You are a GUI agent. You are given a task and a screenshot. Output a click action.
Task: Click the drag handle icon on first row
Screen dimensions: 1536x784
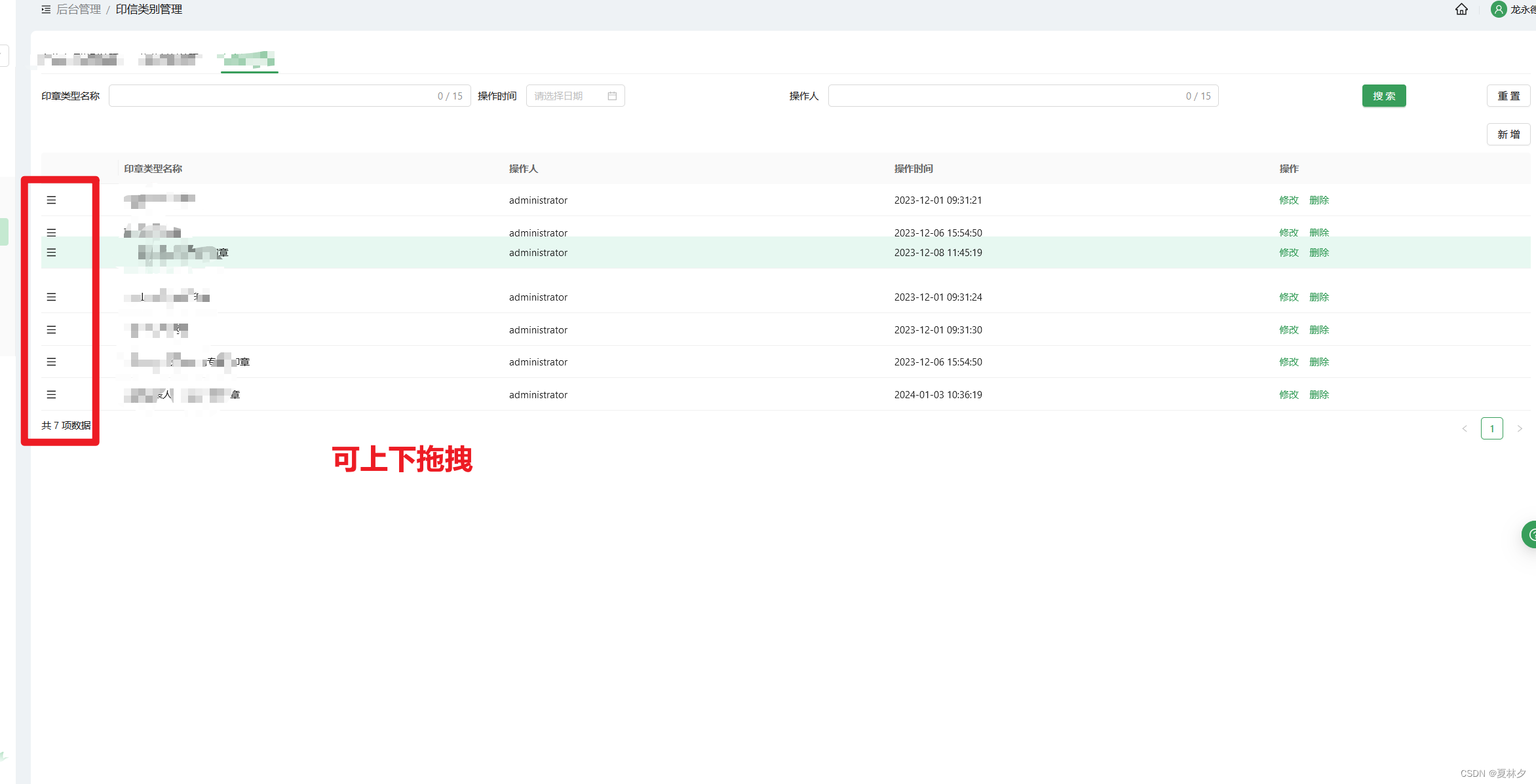click(51, 200)
